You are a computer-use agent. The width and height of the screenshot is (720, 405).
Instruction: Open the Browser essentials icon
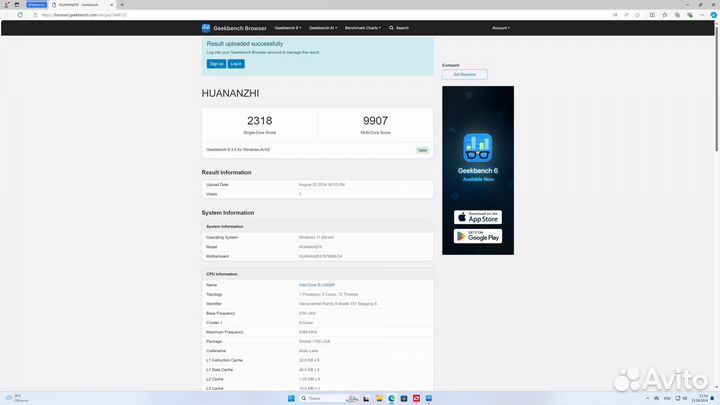tap(690, 15)
